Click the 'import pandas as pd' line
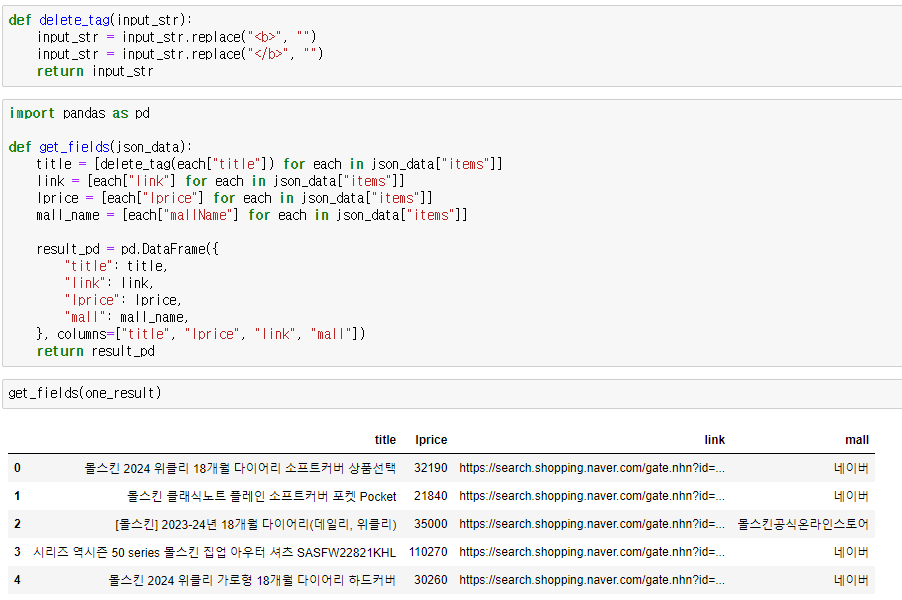This screenshot has height=600, width=902. [x=79, y=113]
